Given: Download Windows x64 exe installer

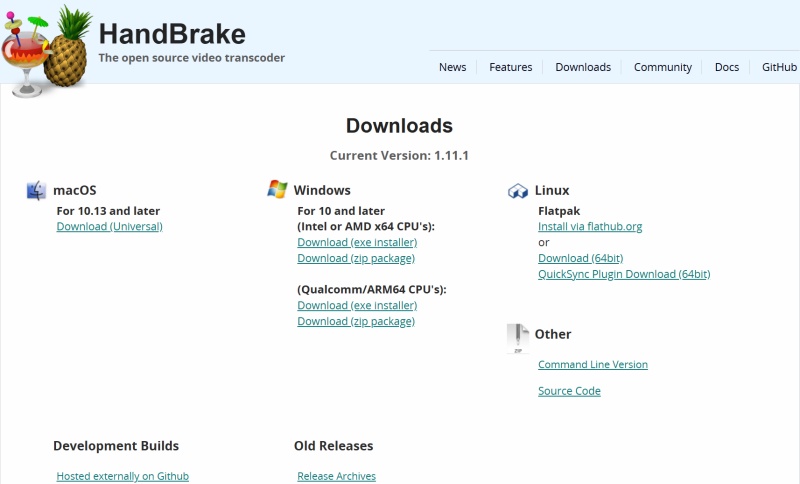Looking at the screenshot, I should click(x=357, y=242).
